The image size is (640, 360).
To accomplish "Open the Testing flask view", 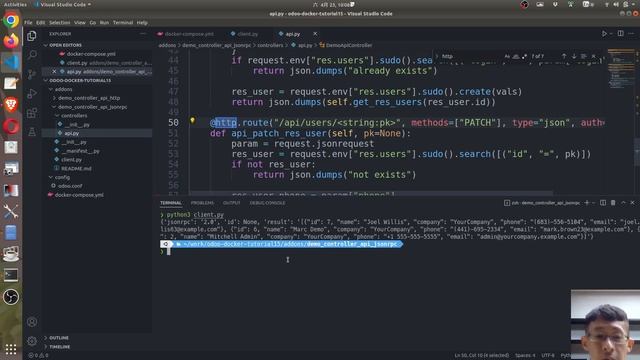I will point(32,131).
